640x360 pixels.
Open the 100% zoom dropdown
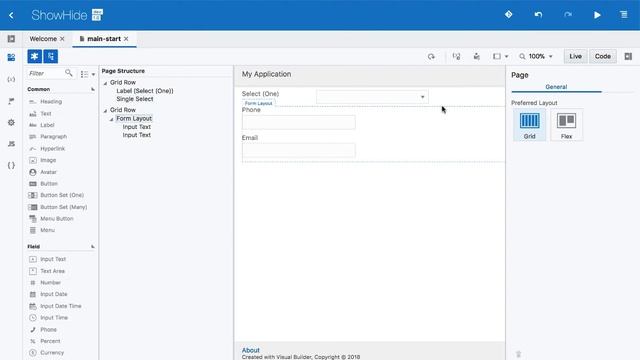pos(536,56)
